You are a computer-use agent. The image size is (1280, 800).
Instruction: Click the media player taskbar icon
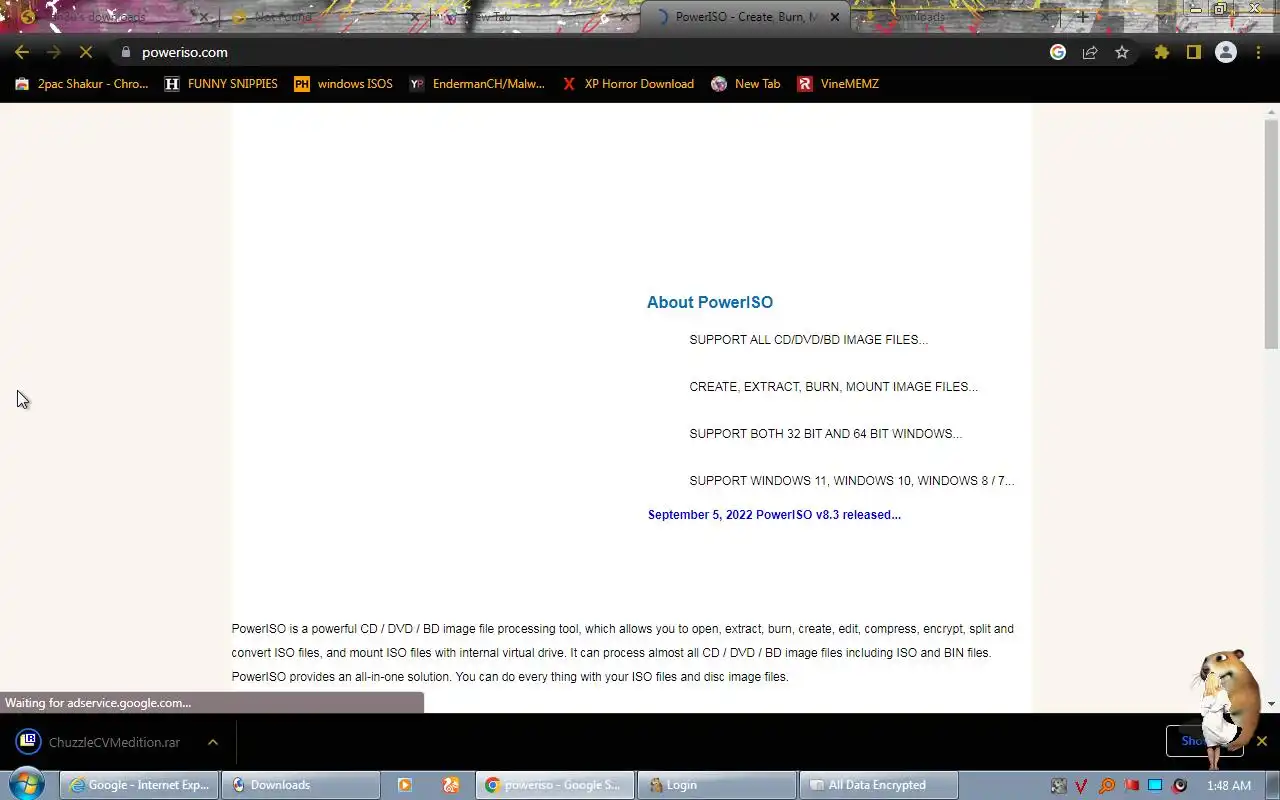[x=405, y=785]
